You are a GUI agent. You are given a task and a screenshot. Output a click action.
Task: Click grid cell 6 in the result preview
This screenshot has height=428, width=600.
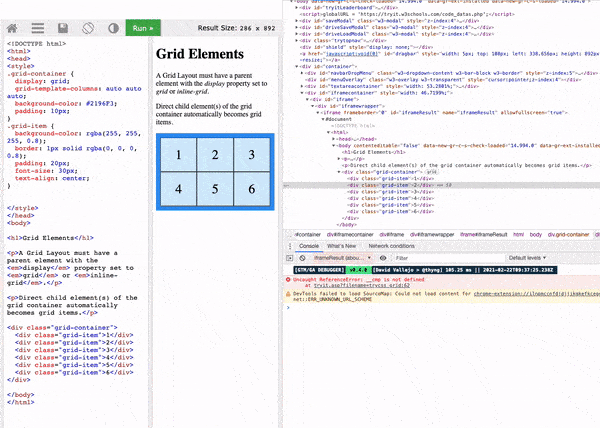(x=251, y=189)
